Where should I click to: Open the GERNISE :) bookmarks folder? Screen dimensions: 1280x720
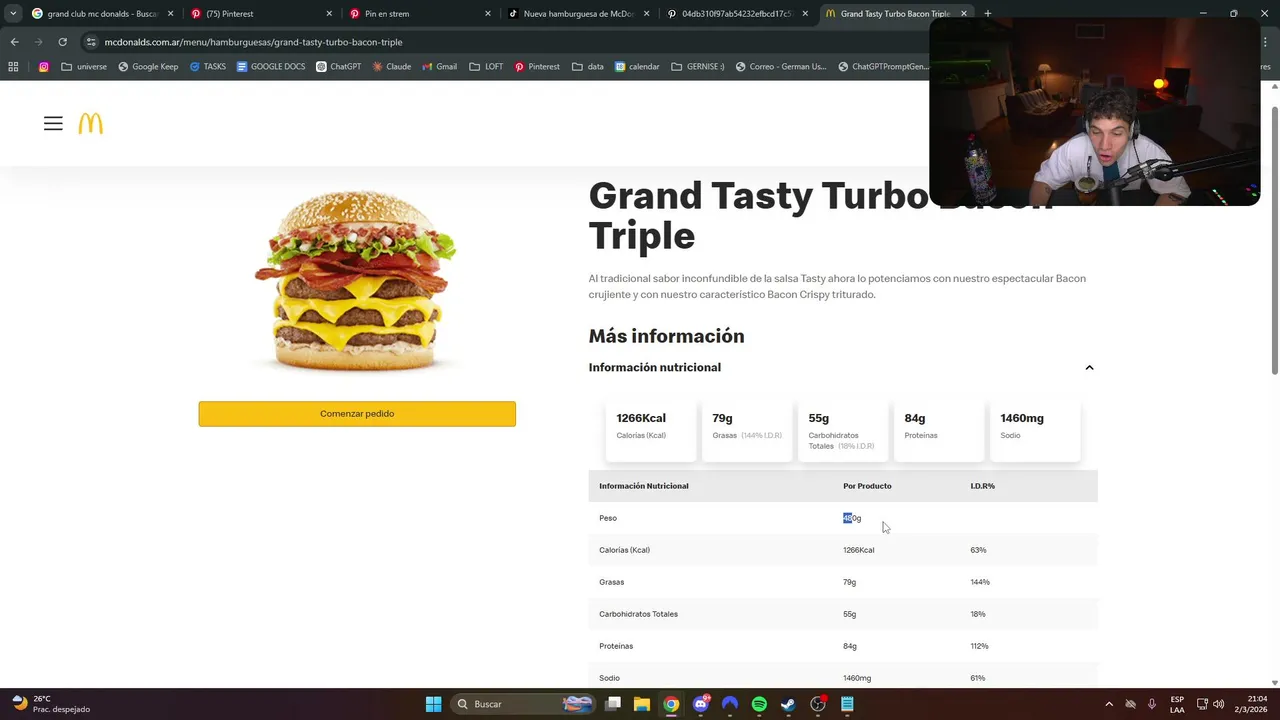pyautogui.click(x=697, y=67)
